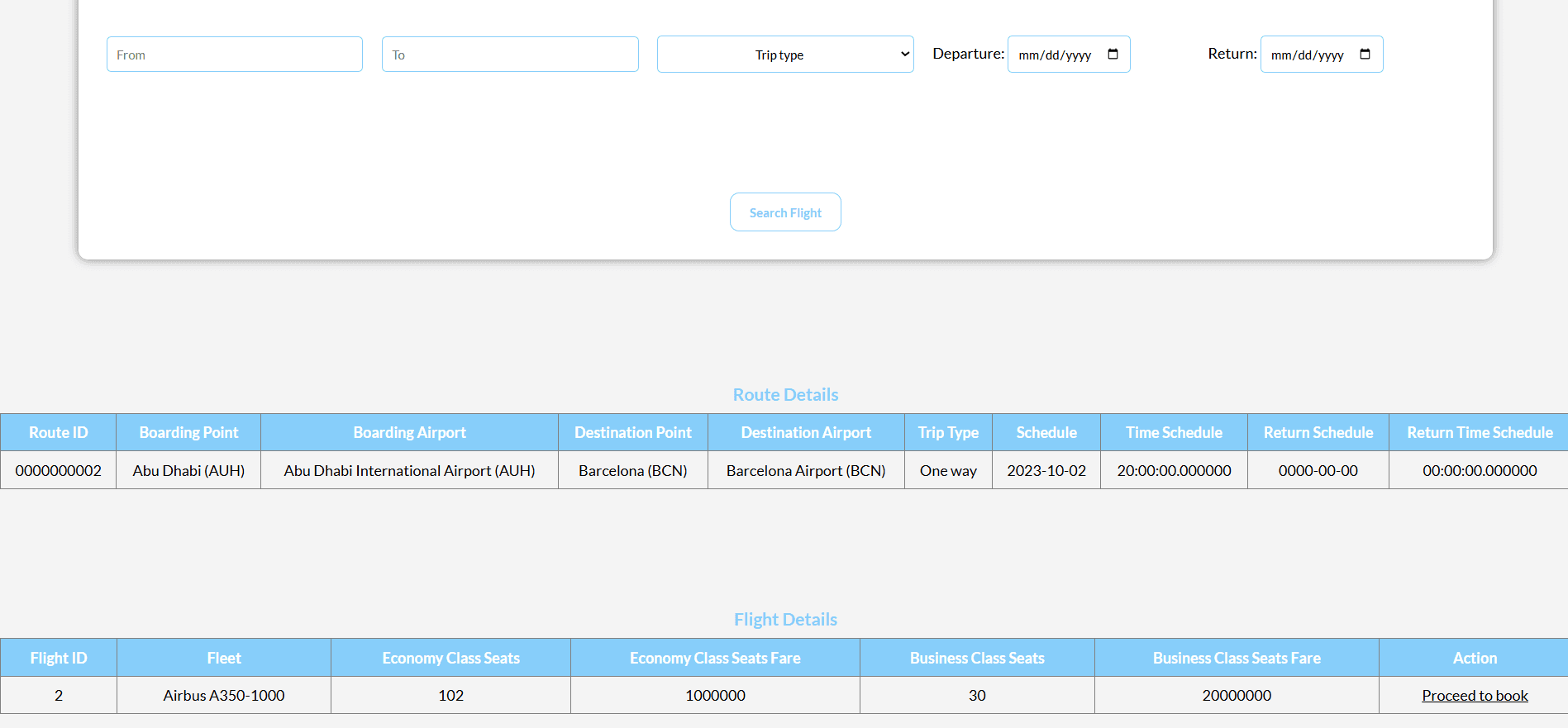This screenshot has height=728, width=1568.
Task: Open the Return date calendar picker icon
Action: point(1365,55)
